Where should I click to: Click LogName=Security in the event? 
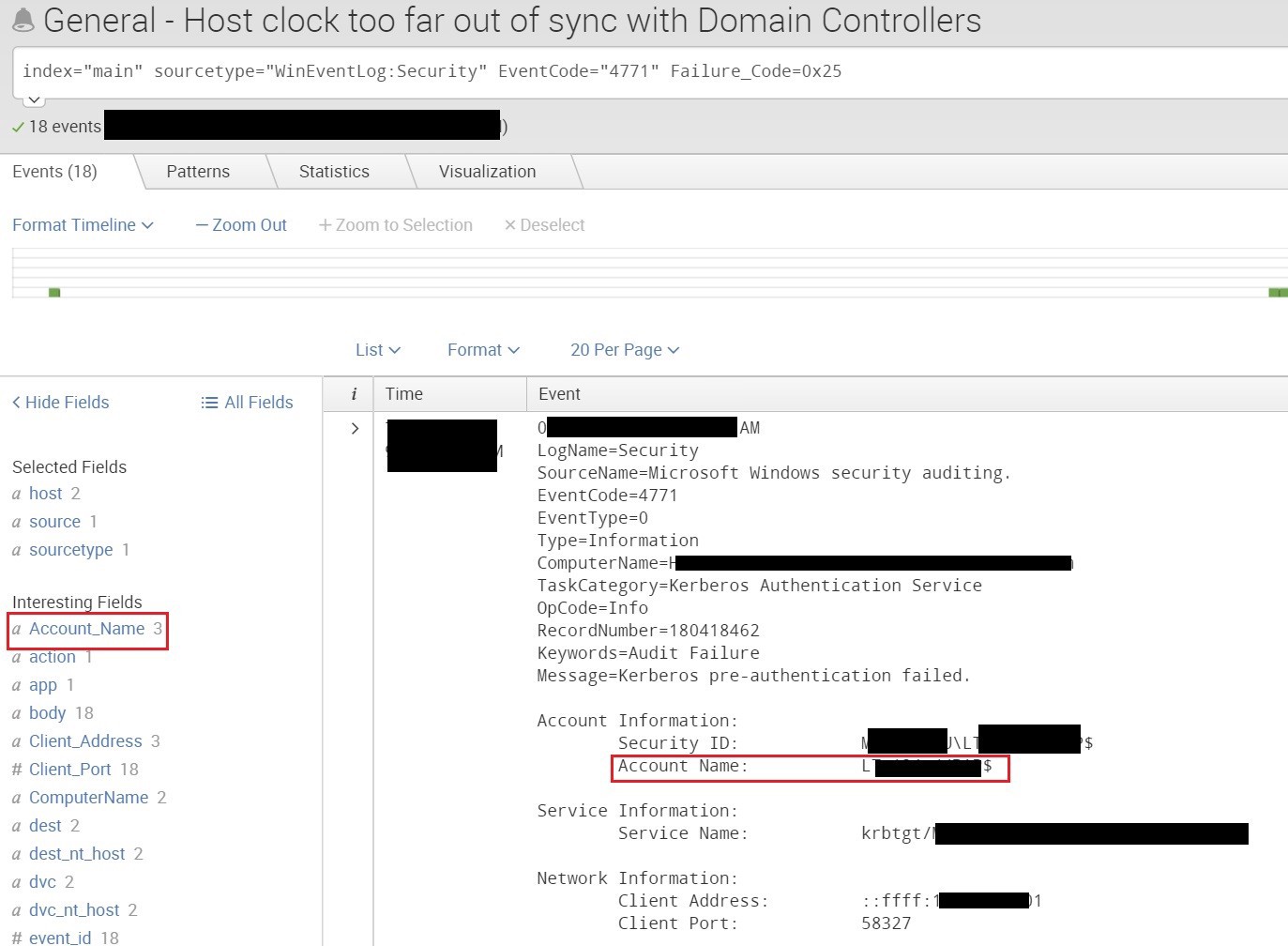617,450
